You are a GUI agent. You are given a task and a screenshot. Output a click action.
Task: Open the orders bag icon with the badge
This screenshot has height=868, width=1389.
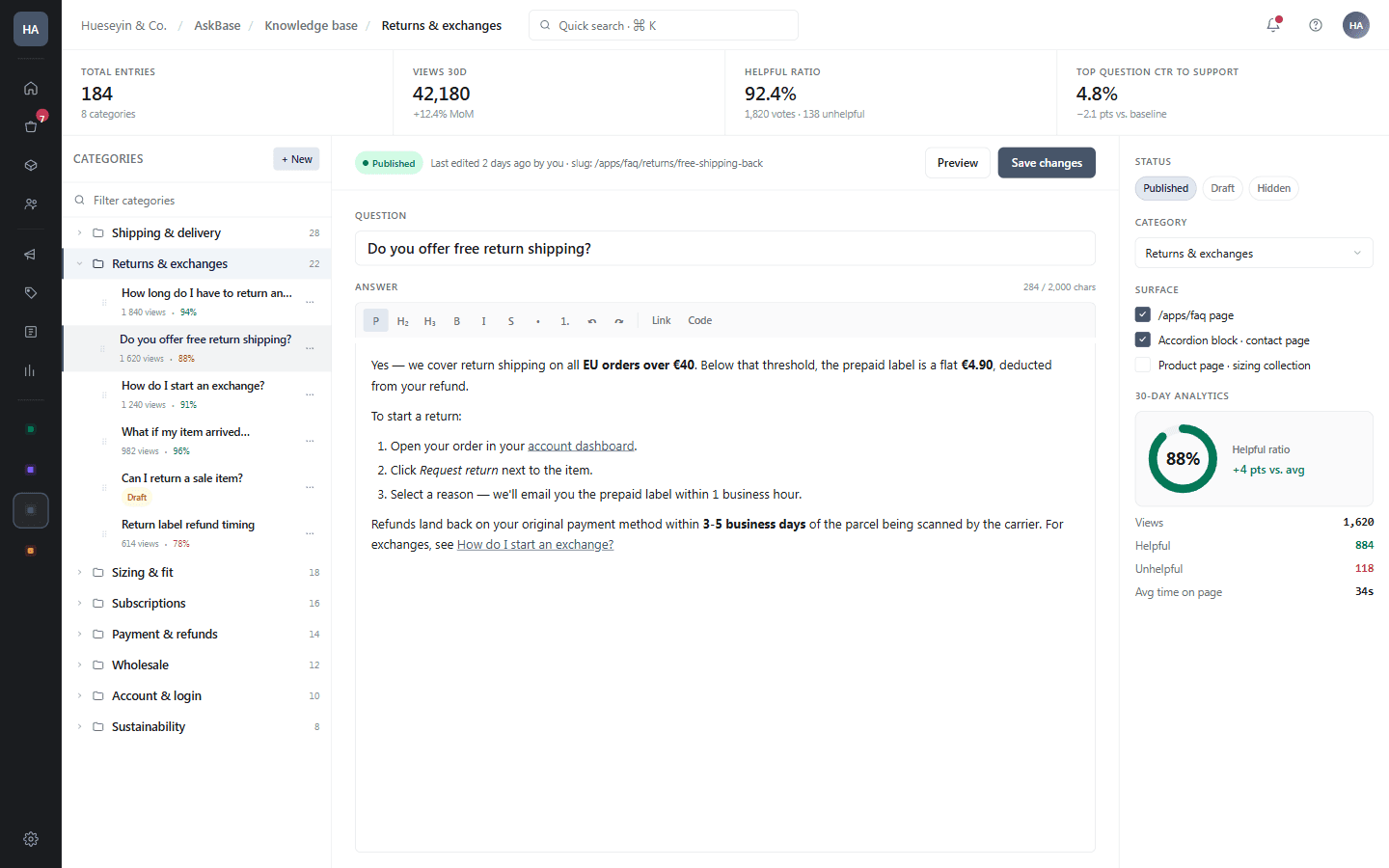tap(31, 126)
